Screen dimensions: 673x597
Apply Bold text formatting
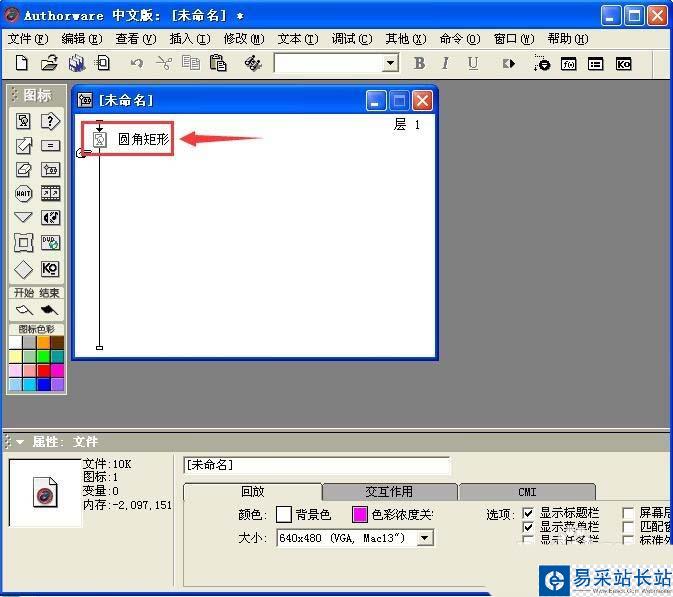(x=419, y=64)
